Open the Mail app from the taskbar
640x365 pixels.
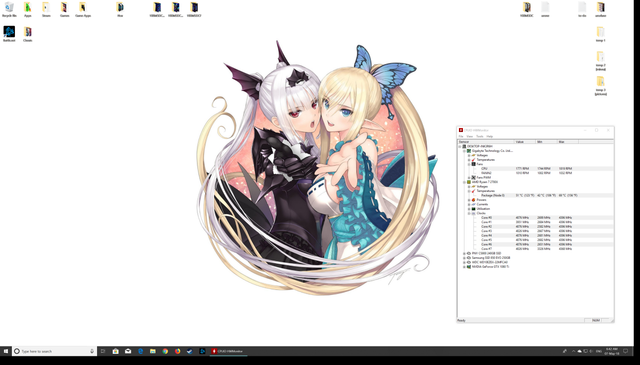[128, 351]
